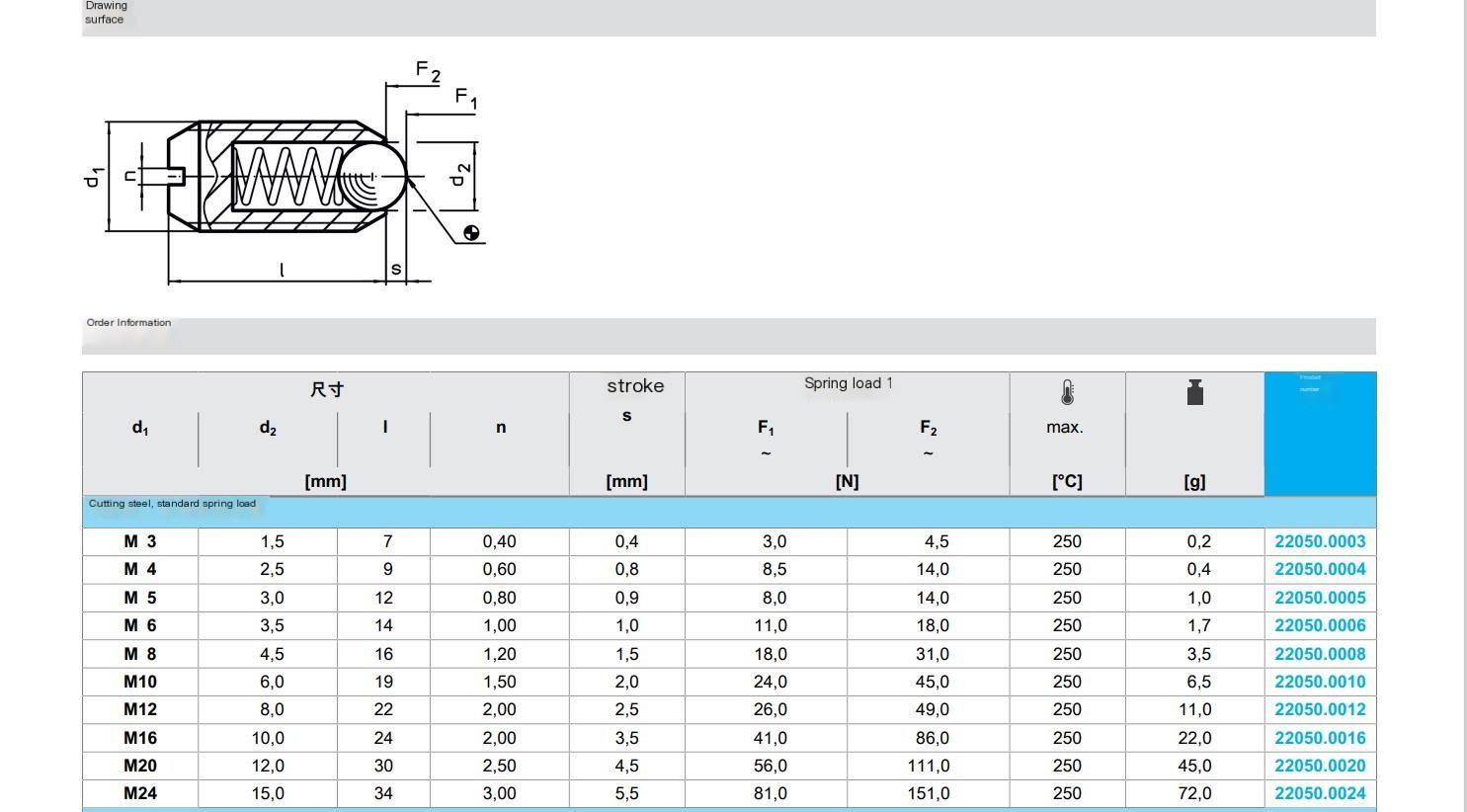This screenshot has height=812, width=1467.
Task: Select the 'M 4' thread size cell
Action: pyautogui.click(x=140, y=569)
